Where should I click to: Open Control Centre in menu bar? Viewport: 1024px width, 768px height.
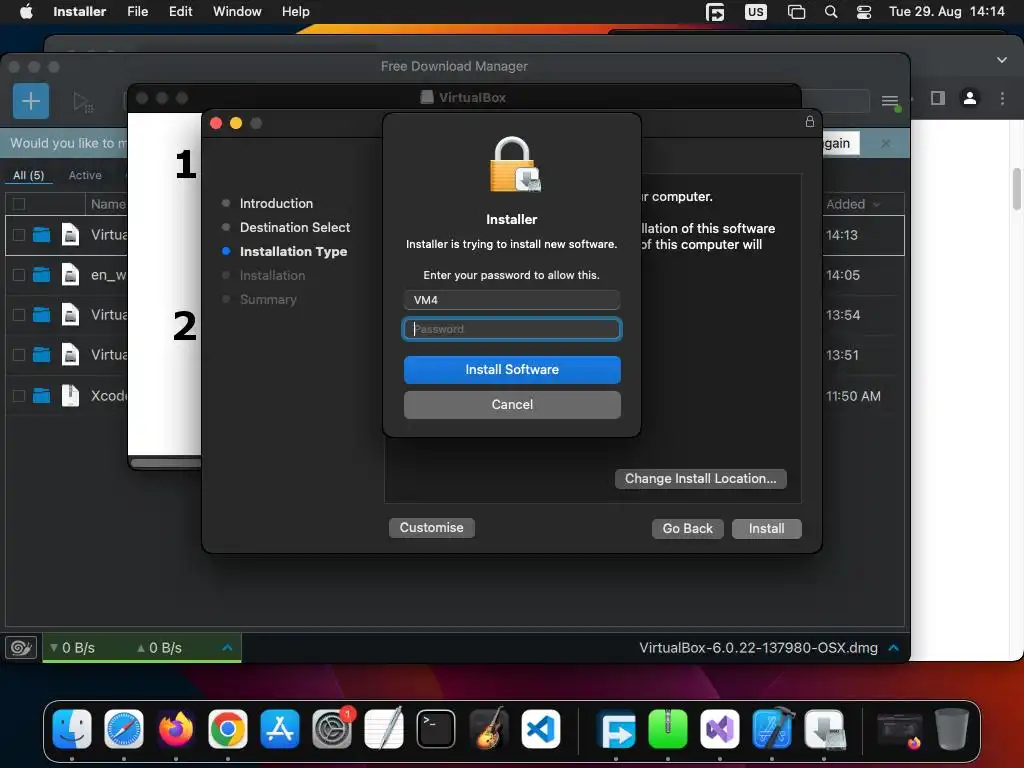[864, 12]
